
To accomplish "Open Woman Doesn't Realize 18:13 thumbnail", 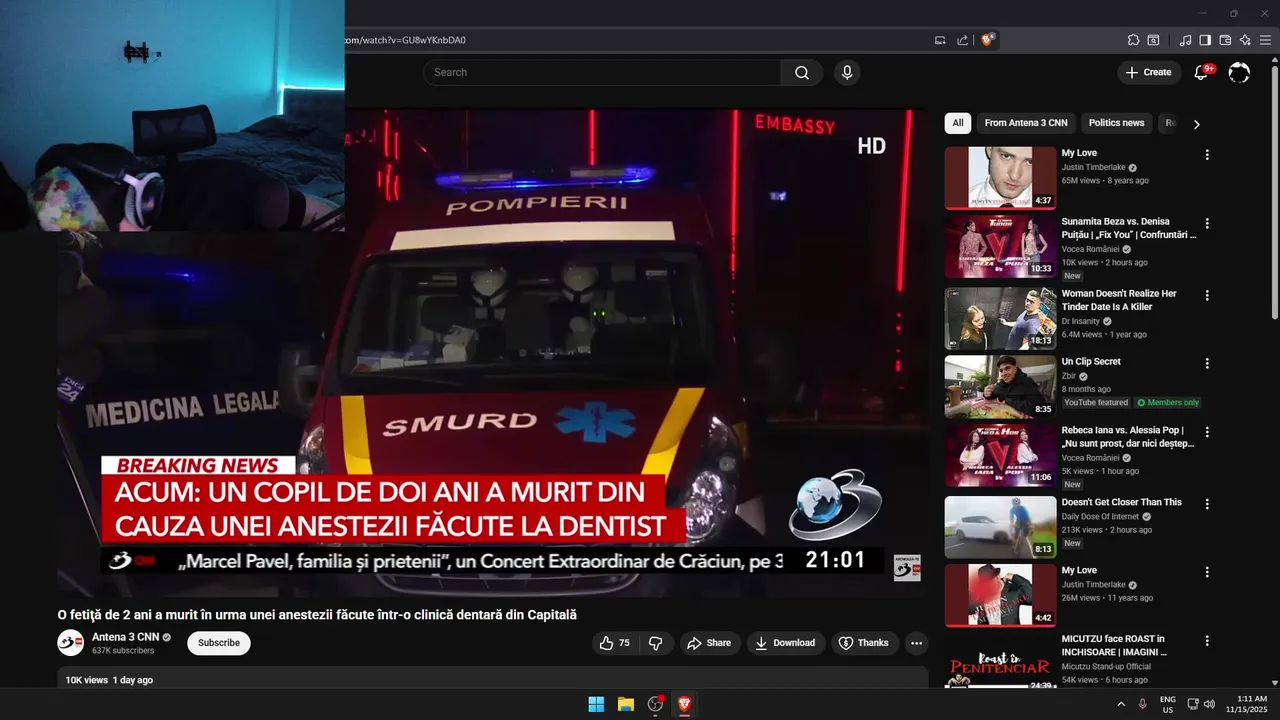I will [x=1000, y=318].
